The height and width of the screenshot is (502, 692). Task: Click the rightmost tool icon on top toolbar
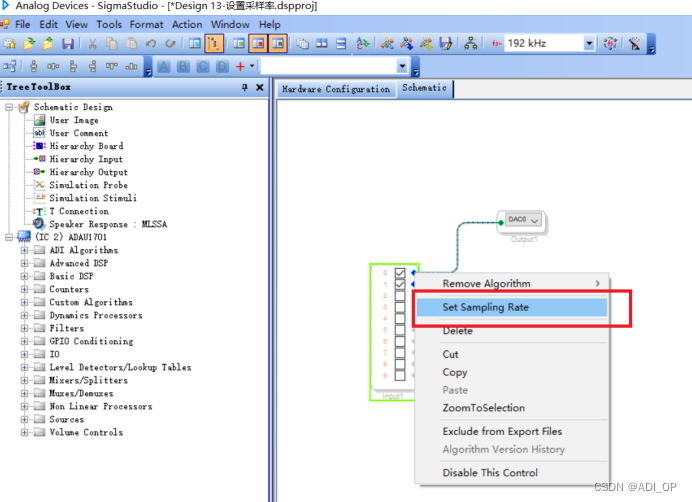click(635, 43)
